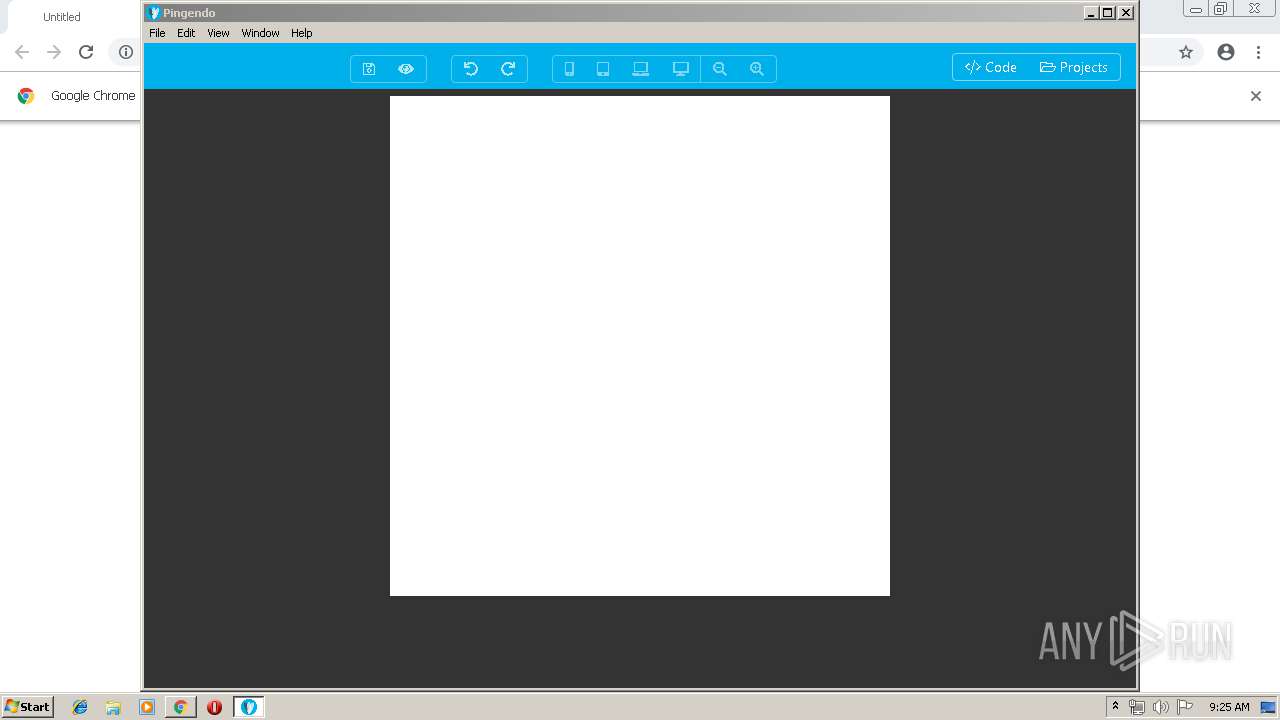Click the Zoom in magnifier
This screenshot has height=720, width=1280.
(757, 69)
